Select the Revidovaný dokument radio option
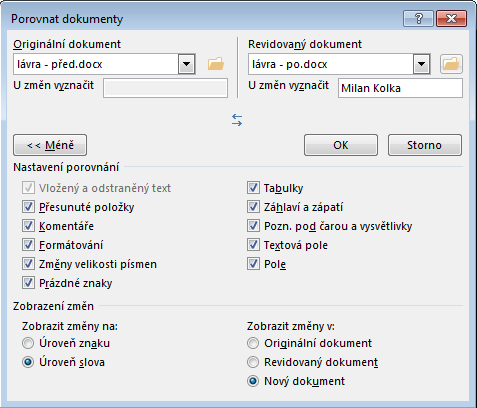Image resolution: width=477 pixels, height=408 pixels. point(253,362)
